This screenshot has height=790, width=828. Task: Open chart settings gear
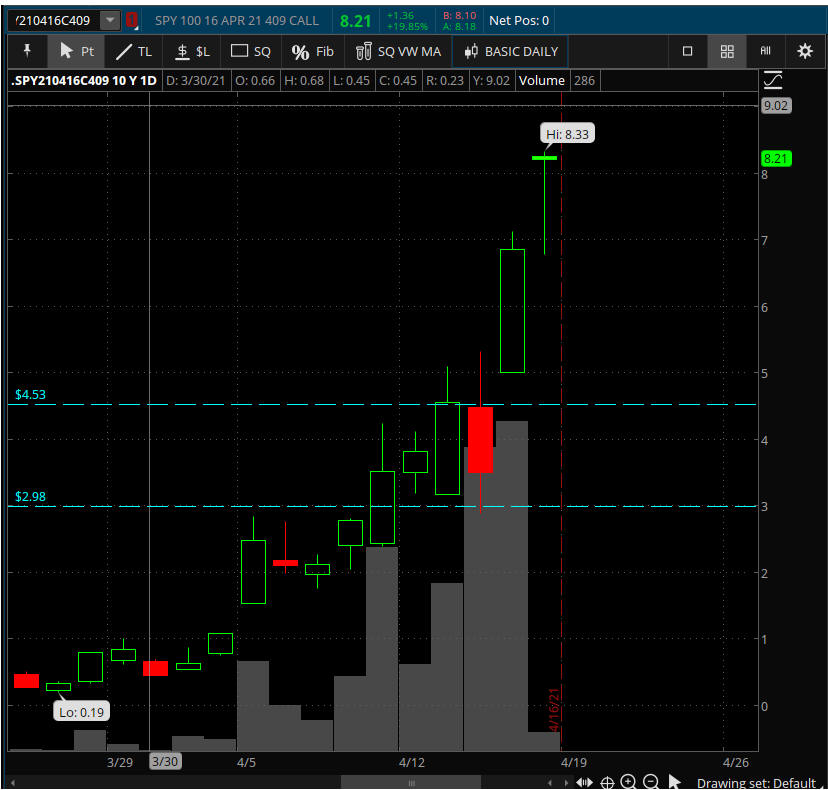pos(805,51)
